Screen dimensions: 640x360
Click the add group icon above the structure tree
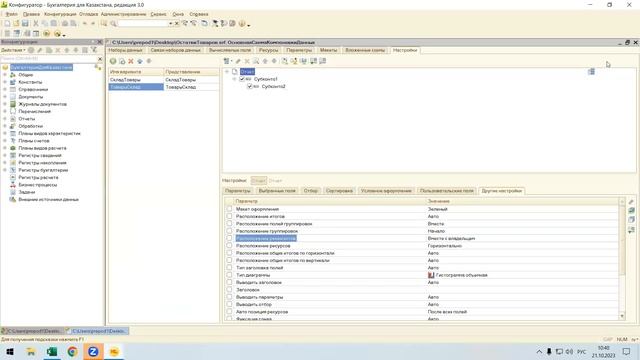[227, 61]
